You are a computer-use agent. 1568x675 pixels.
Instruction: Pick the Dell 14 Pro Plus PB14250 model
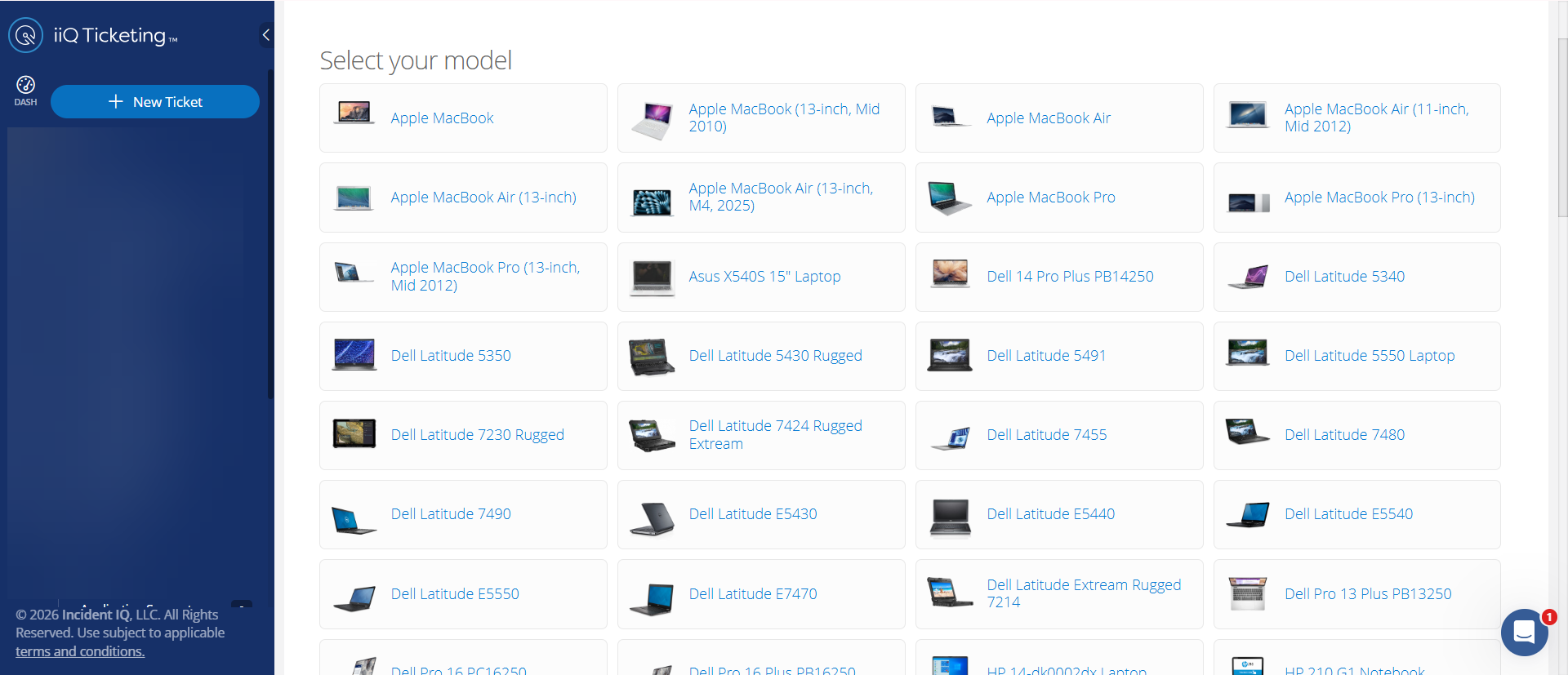tap(1069, 277)
